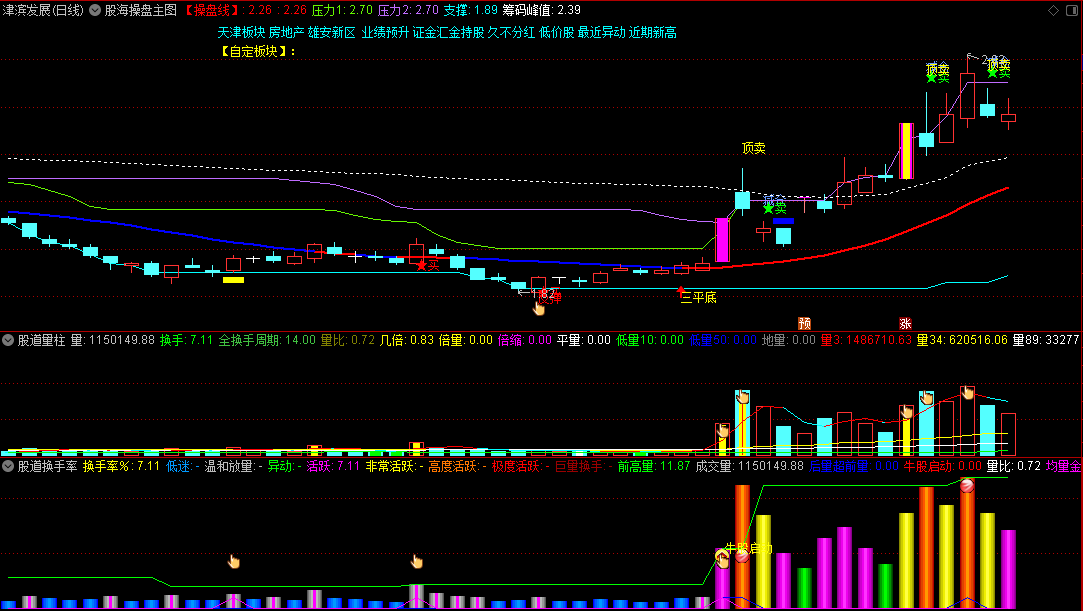The height and width of the screenshot is (611, 1083).
Task: Click the 股道换手率 panel title
Action: 47,466
